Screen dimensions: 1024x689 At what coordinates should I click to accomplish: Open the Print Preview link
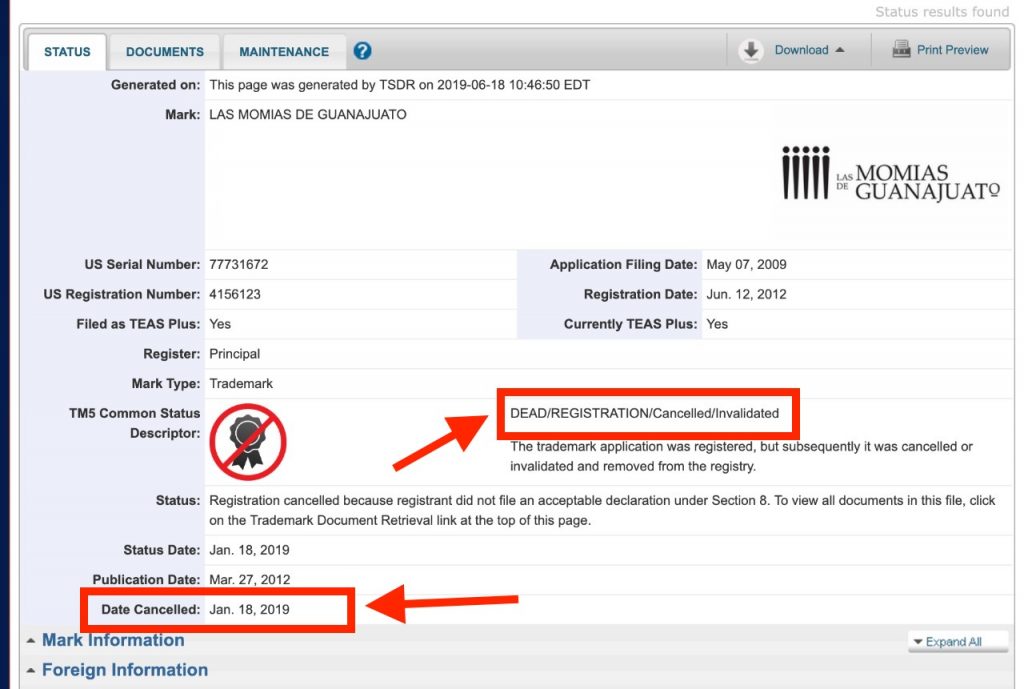coord(952,50)
